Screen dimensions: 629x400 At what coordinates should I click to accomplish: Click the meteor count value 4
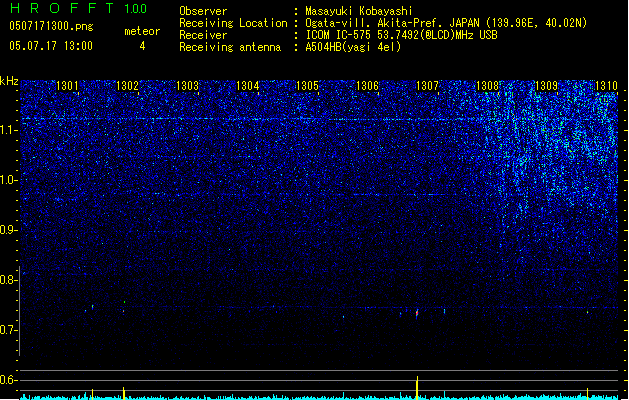coord(142,46)
